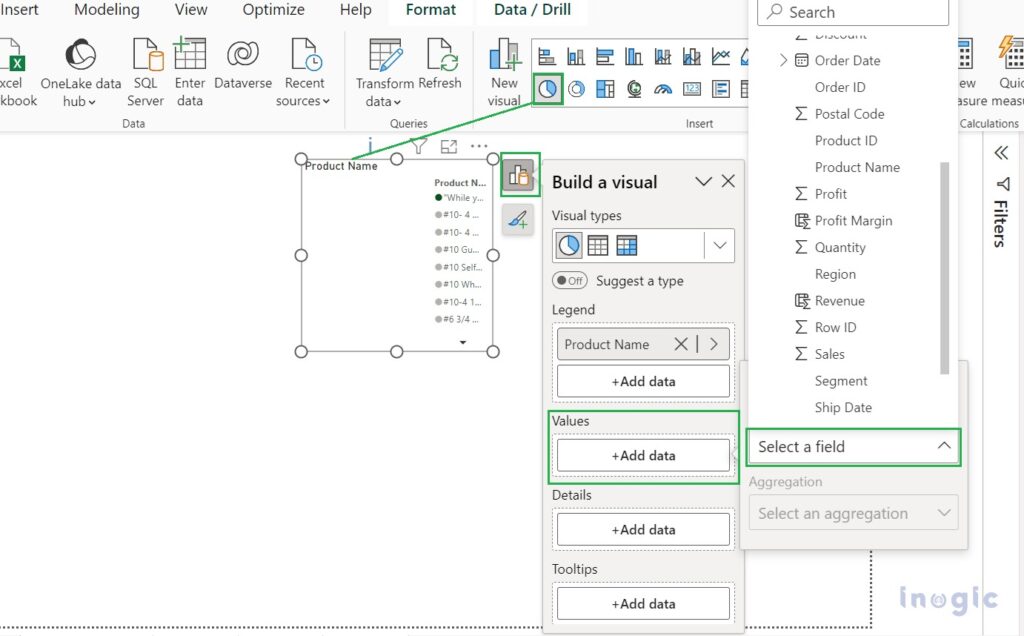This screenshot has height=636, width=1024.
Task: Expand the Order Date hierarchy
Action: (x=783, y=60)
